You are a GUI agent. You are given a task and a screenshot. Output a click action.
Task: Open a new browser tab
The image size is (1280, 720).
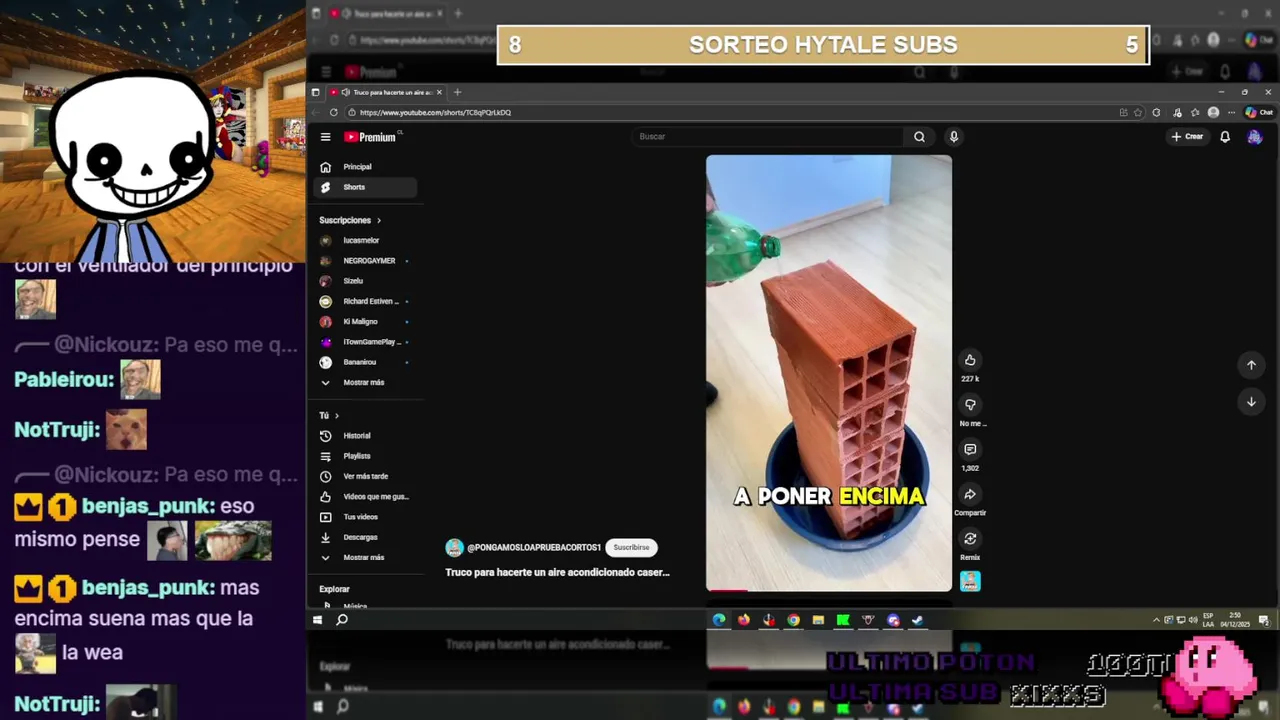pyautogui.click(x=458, y=92)
